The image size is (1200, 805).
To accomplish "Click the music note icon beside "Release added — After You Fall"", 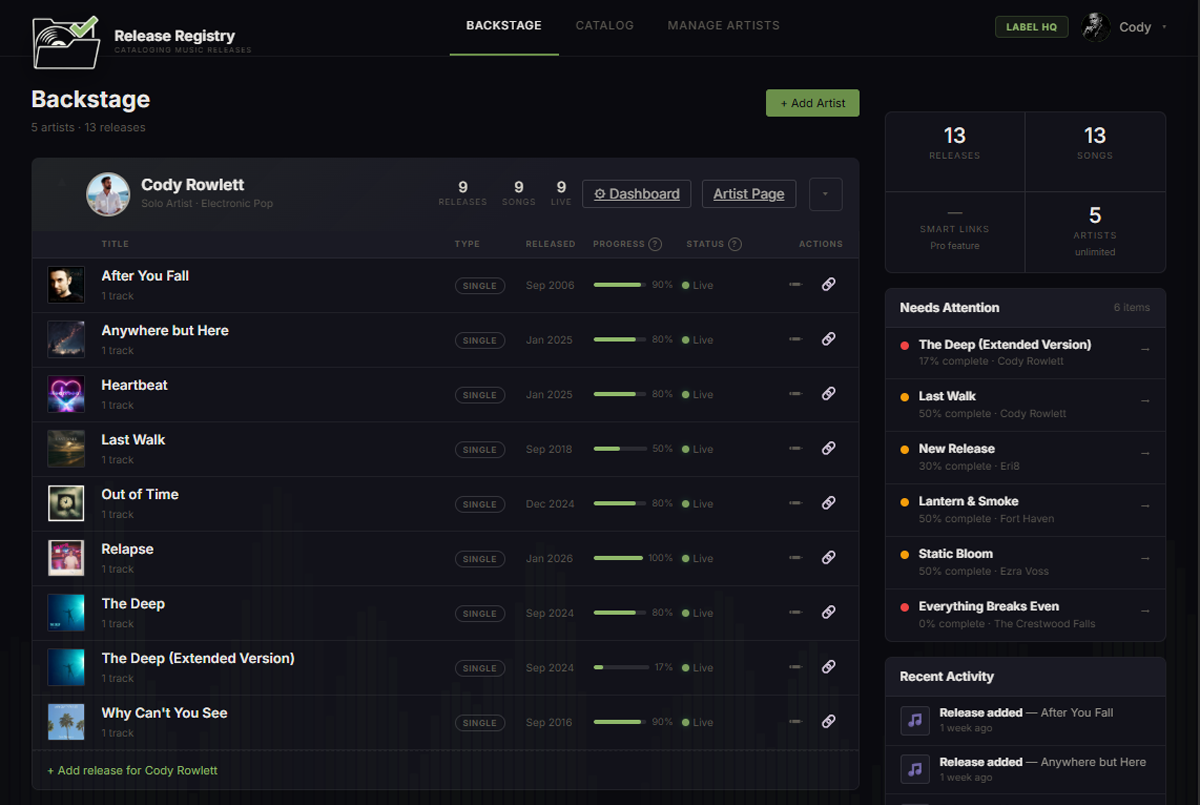I will 914,719.
